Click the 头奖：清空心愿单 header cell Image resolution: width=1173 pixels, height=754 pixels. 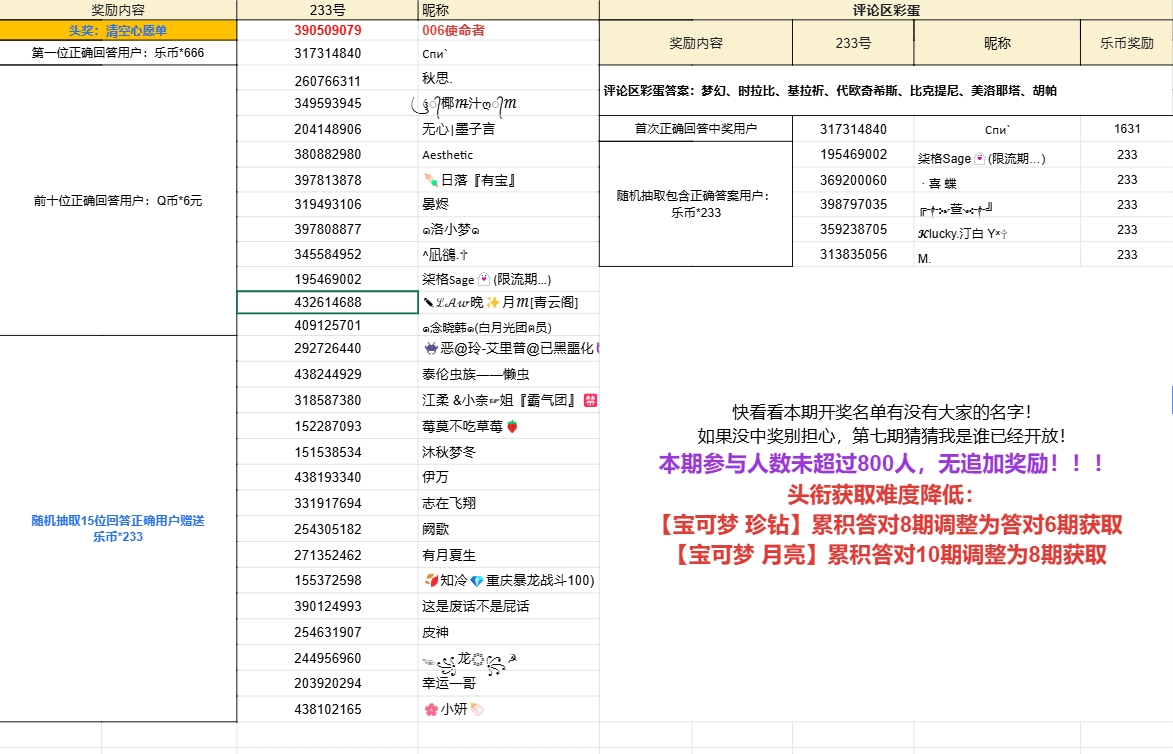point(118,31)
